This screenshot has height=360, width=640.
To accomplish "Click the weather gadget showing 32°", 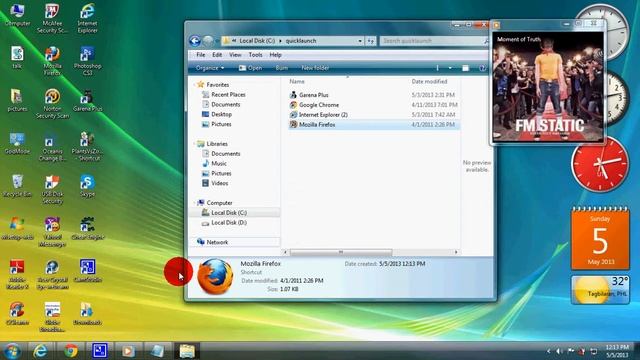I will point(600,290).
